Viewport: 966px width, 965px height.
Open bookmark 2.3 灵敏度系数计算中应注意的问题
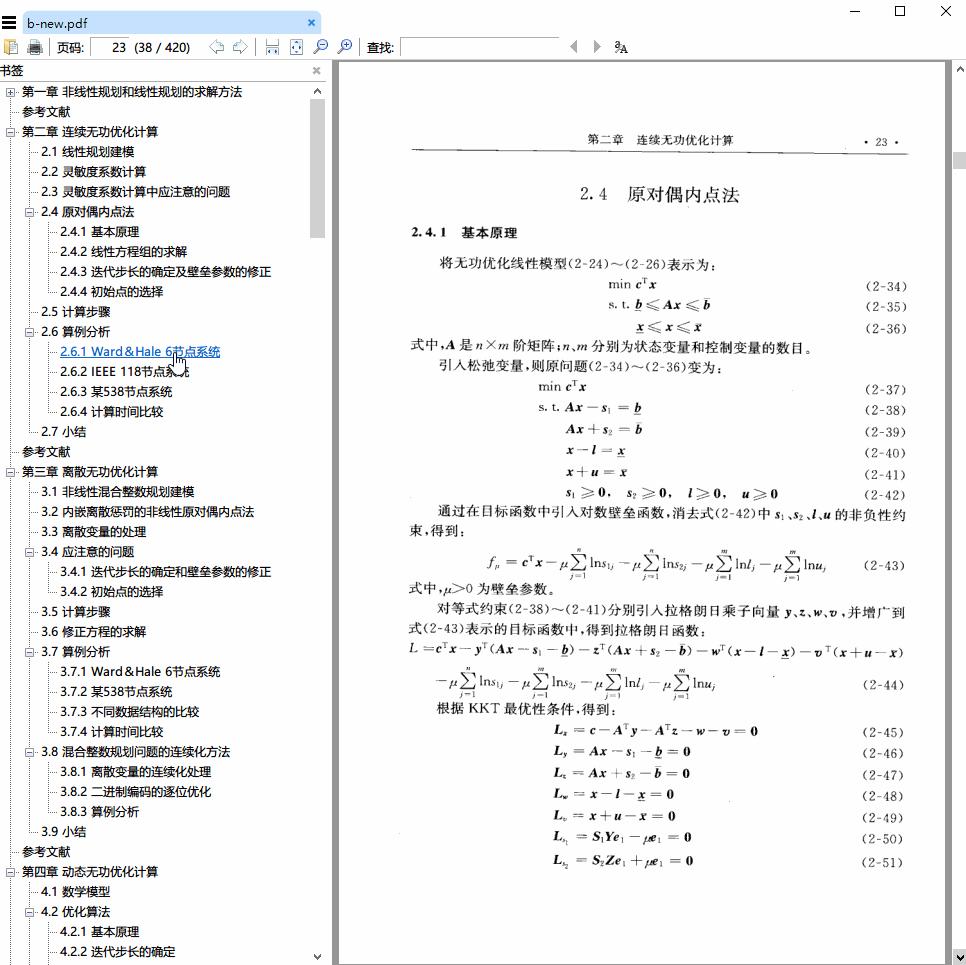[136, 192]
